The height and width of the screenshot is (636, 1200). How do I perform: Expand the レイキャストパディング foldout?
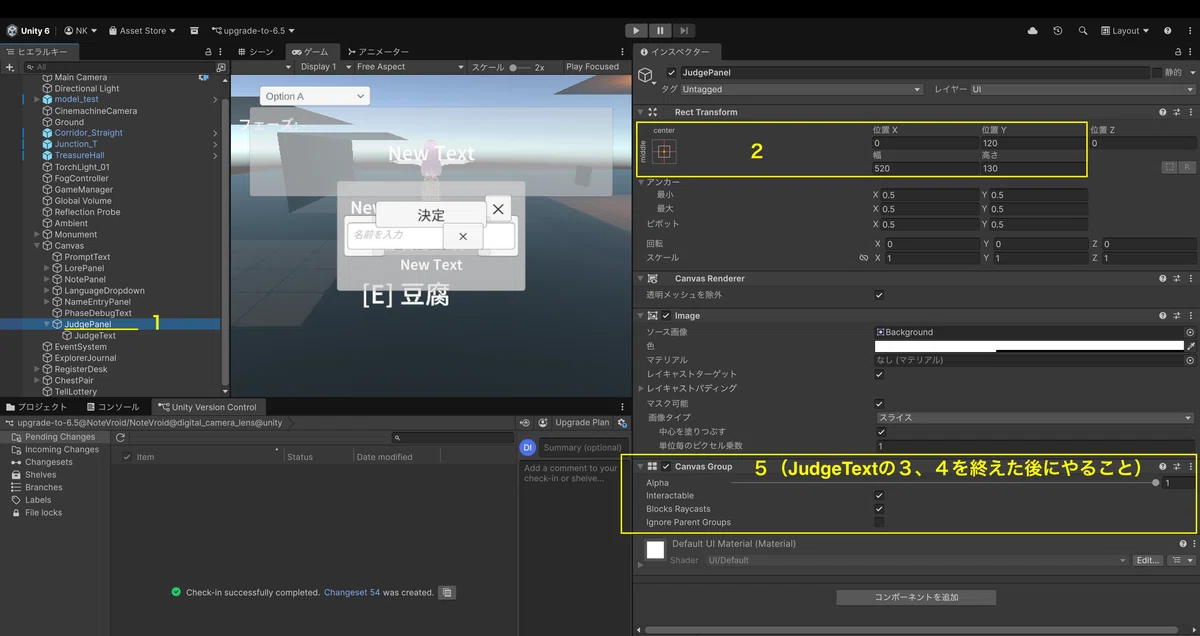642,388
